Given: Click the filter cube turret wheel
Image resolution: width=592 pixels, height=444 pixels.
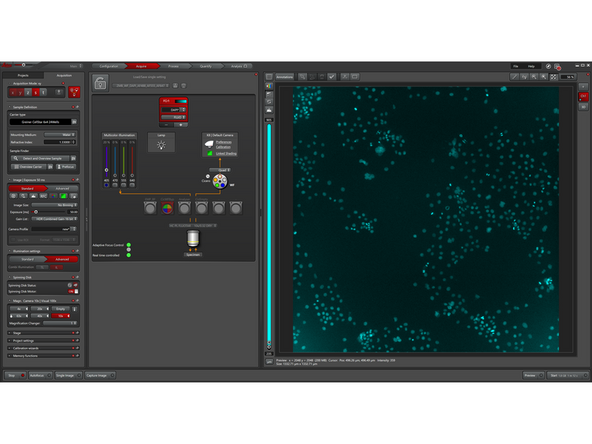Looking at the screenshot, I should point(219,181).
